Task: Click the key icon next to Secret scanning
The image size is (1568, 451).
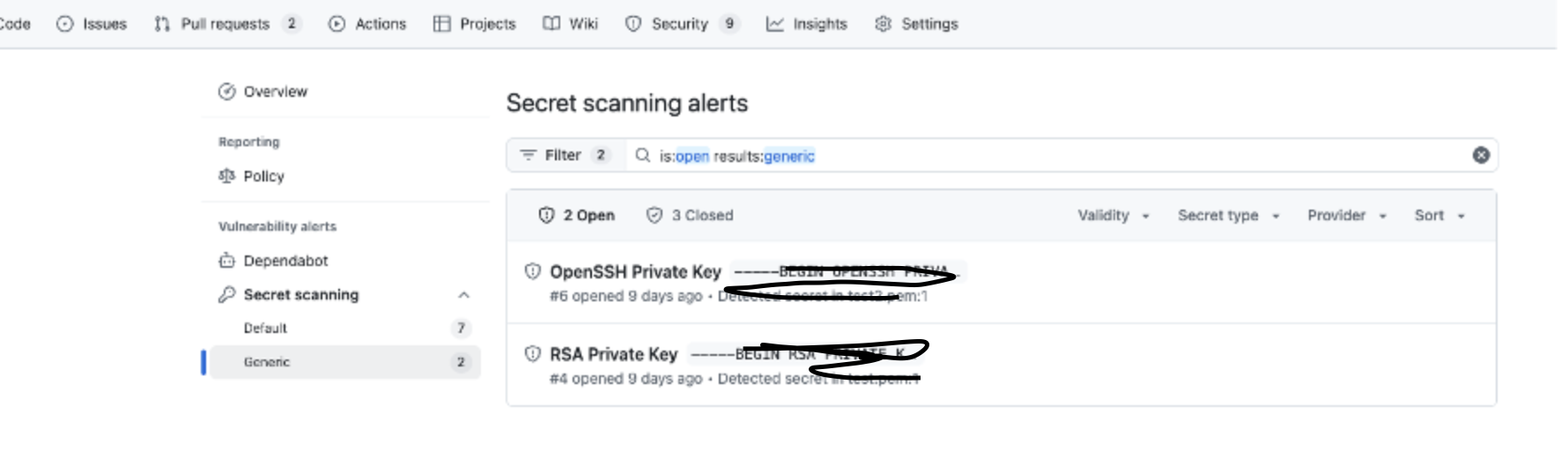Action: (226, 294)
